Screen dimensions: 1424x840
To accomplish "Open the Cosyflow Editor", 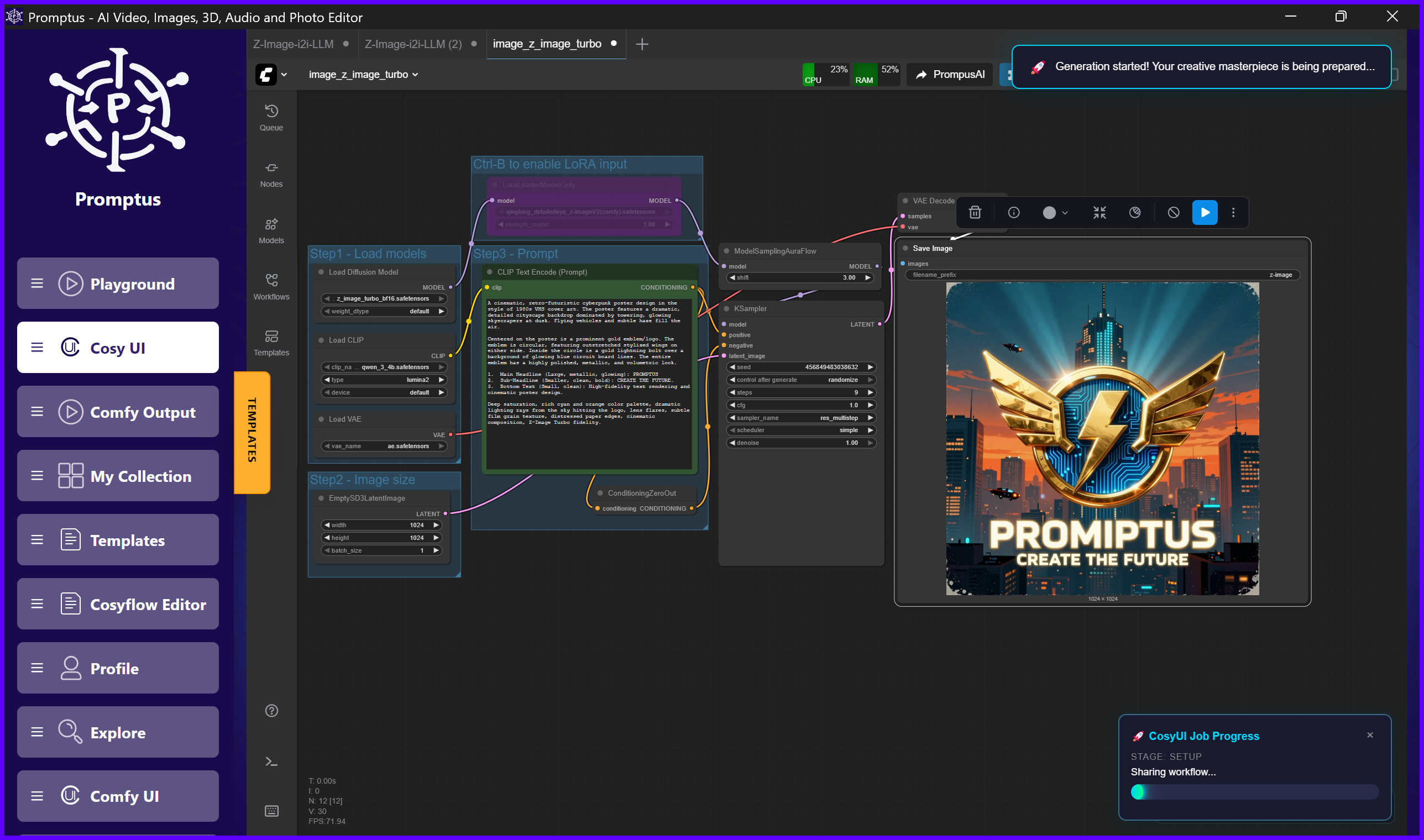I will click(118, 604).
